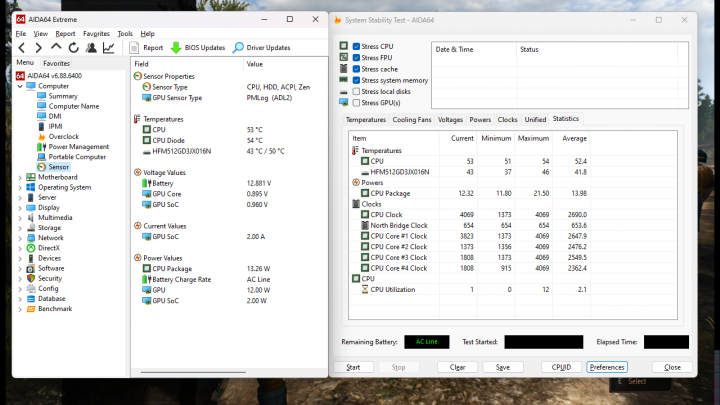Open Power Management in the tree
This screenshot has height=405, width=720.
(x=79, y=146)
